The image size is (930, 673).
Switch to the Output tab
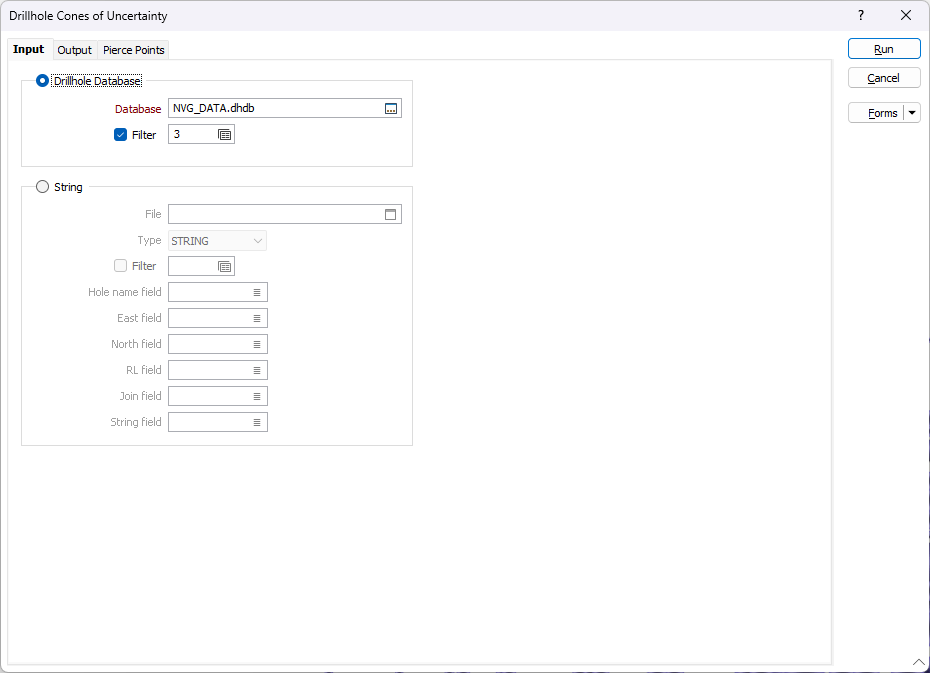pyautogui.click(x=74, y=50)
